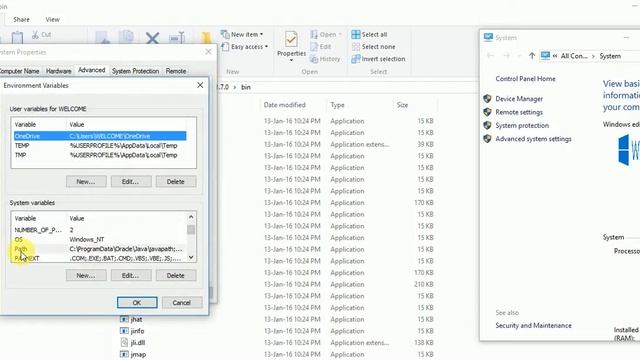Image resolution: width=640 pixels, height=360 pixels.
Task: Open Security and Maintenance link
Action: 533,326
